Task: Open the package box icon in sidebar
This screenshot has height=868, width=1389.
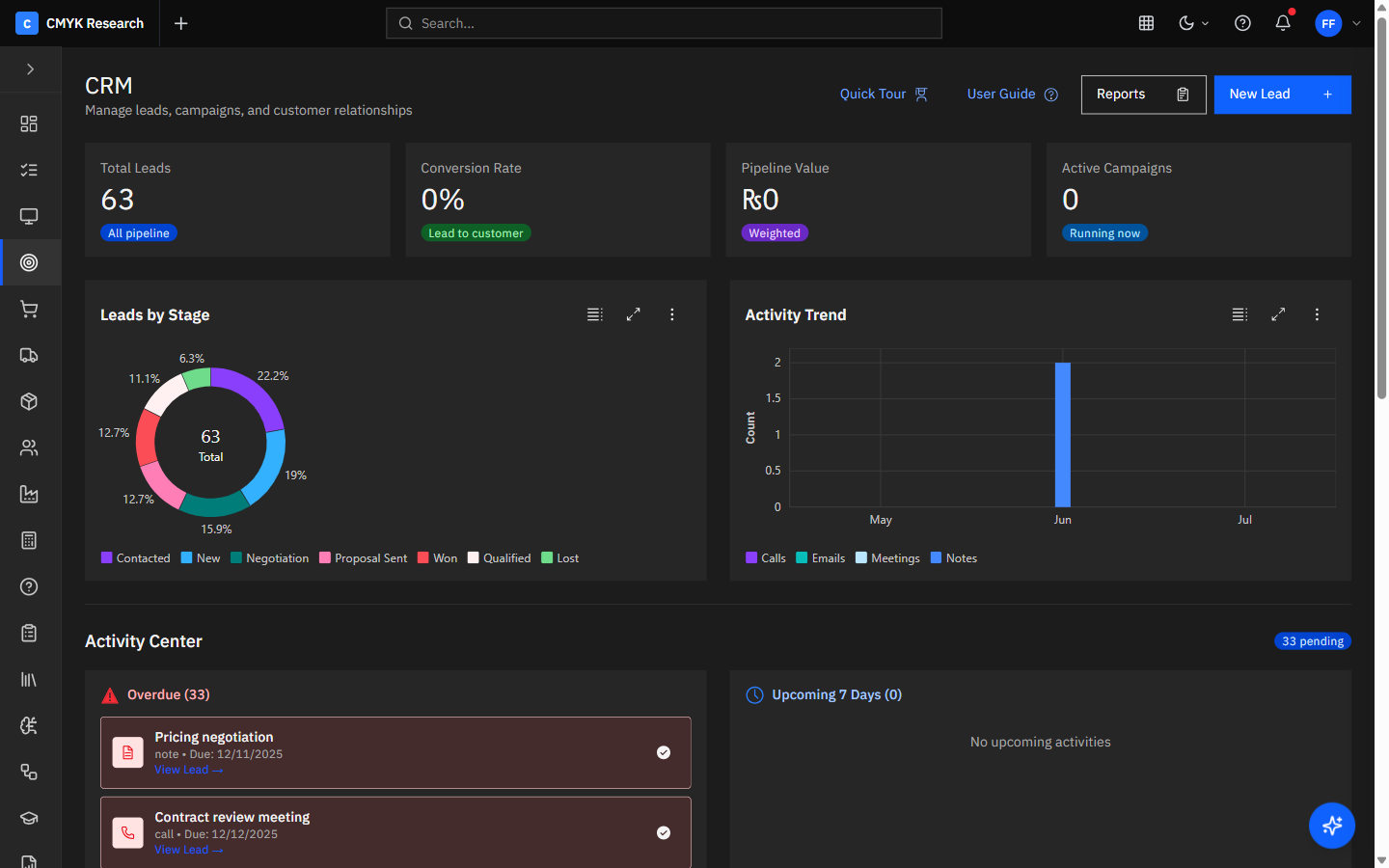Action: point(29,401)
